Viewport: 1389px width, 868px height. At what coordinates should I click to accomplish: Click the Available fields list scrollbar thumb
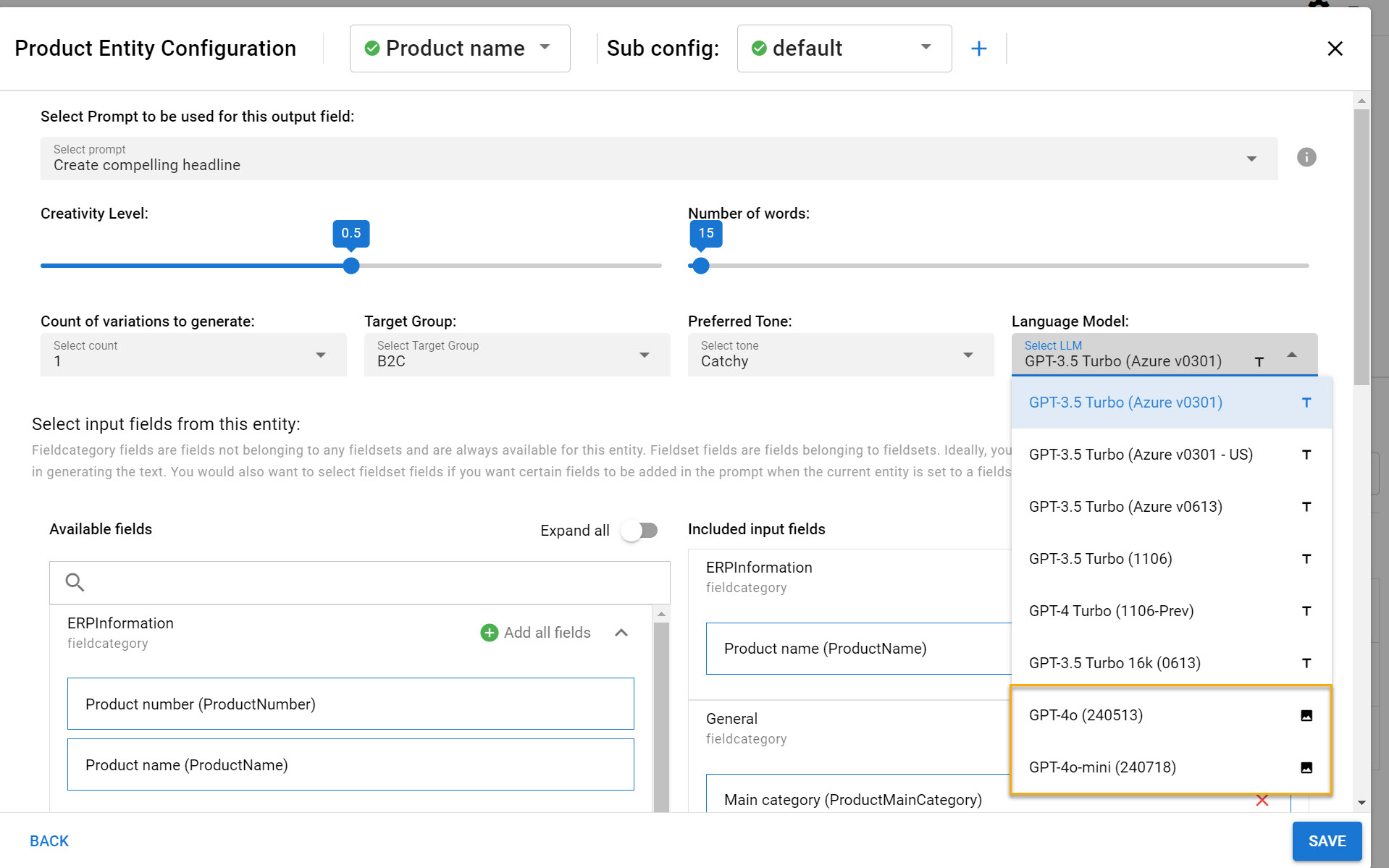point(661,717)
